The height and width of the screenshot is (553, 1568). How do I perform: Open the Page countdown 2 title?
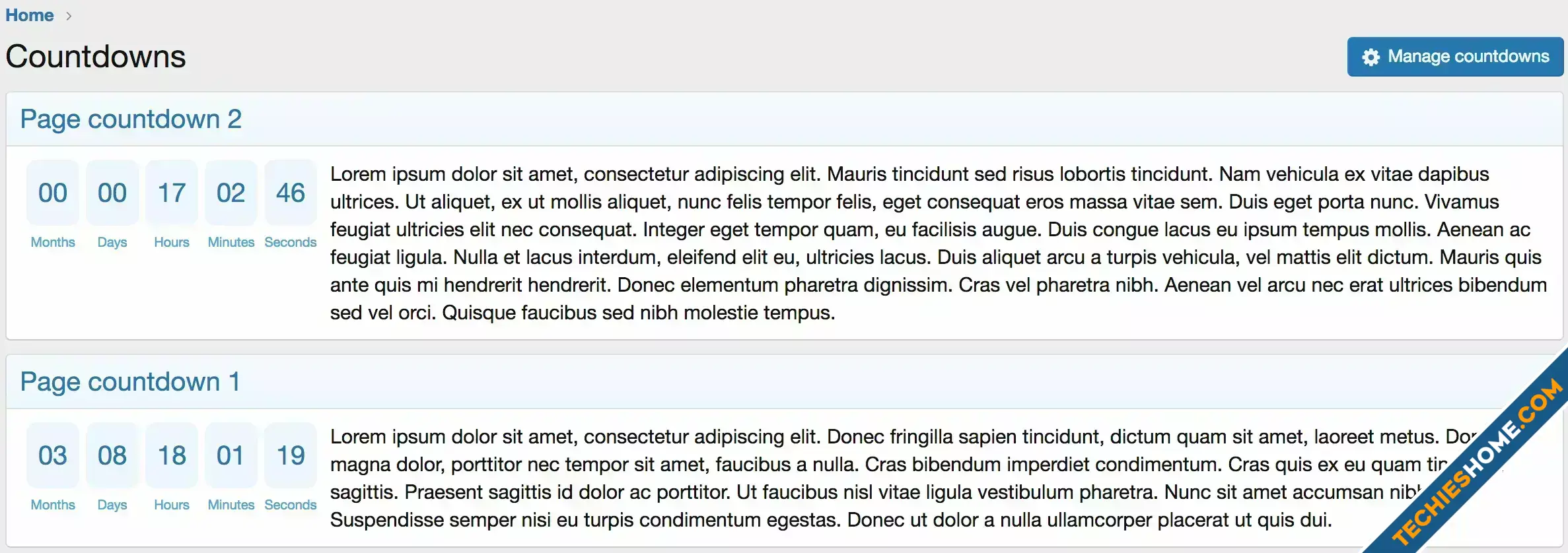pos(131,119)
